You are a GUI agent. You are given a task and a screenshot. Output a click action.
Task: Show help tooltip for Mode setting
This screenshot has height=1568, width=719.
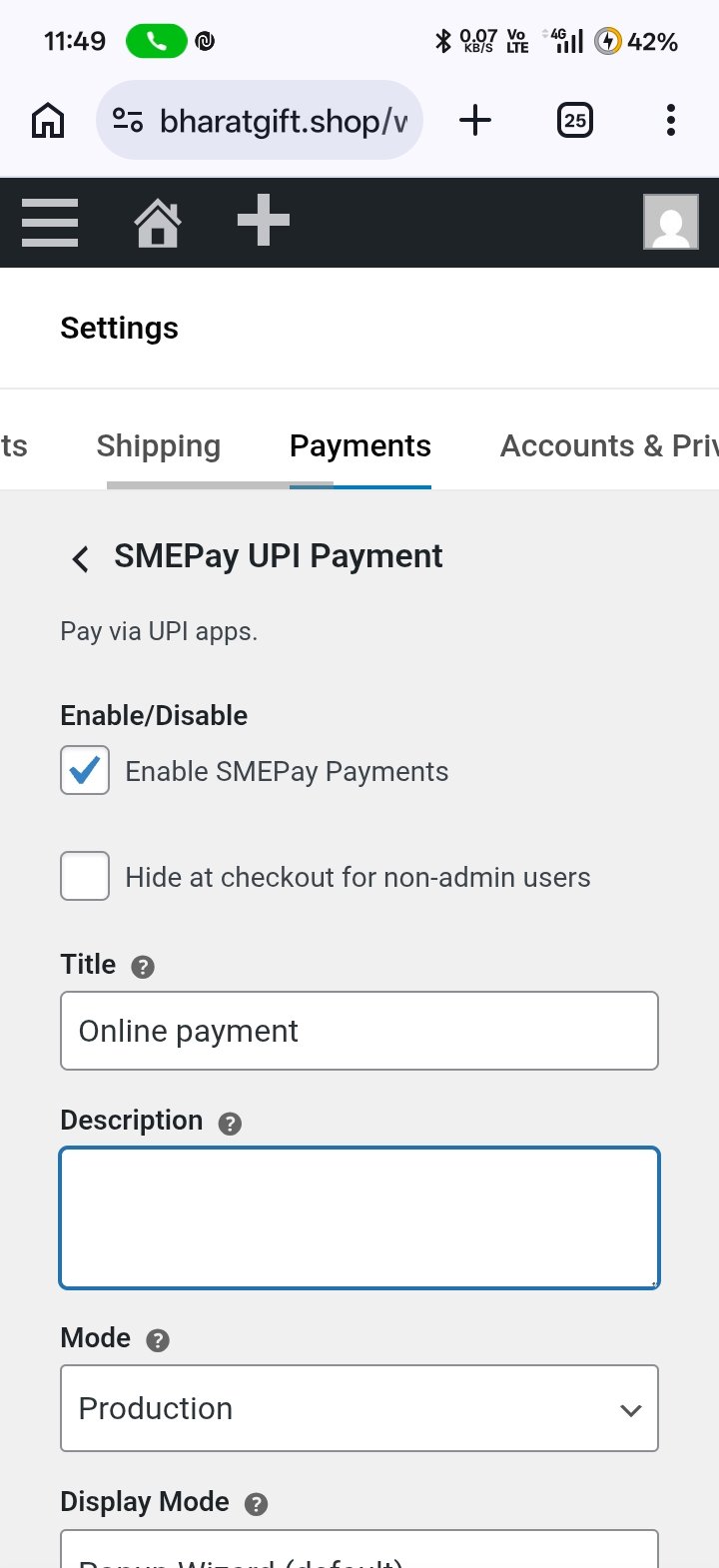click(x=158, y=1340)
